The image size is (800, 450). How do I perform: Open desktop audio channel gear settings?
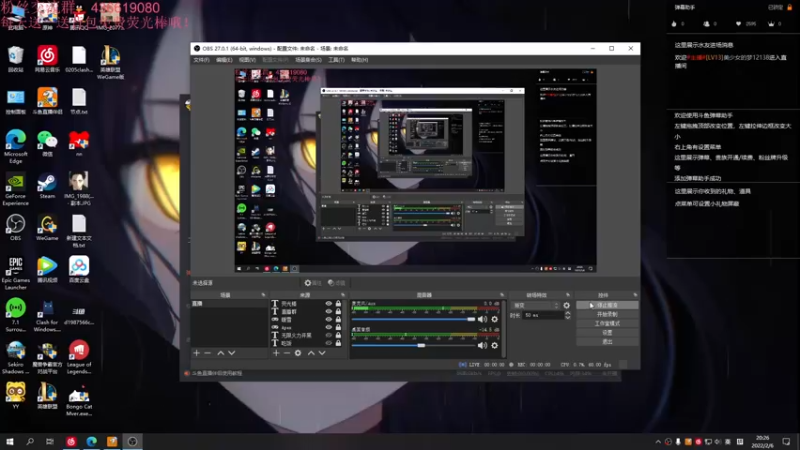[x=494, y=345]
